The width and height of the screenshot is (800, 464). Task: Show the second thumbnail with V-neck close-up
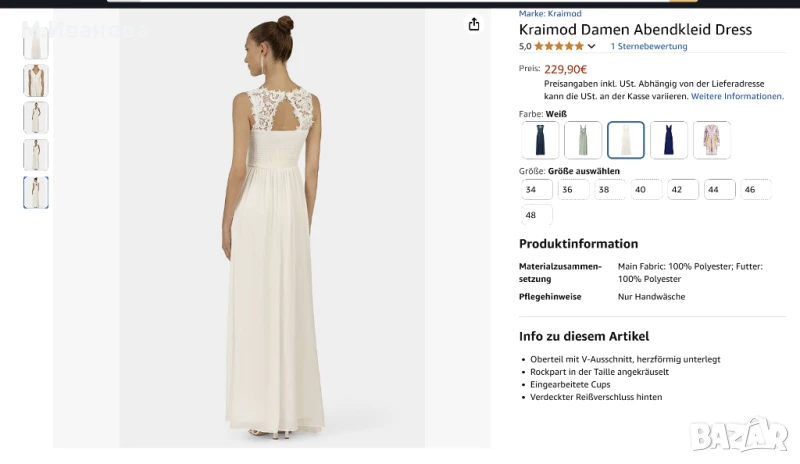[36, 80]
